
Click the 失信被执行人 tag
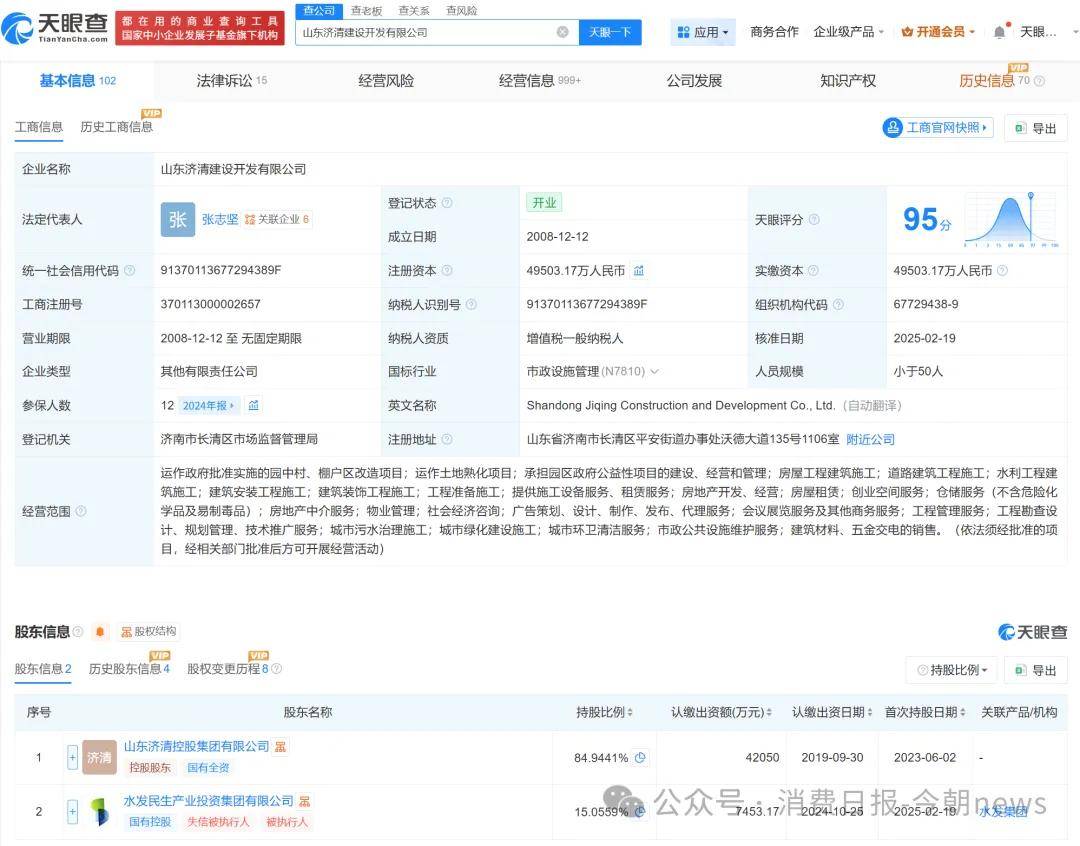pos(218,822)
